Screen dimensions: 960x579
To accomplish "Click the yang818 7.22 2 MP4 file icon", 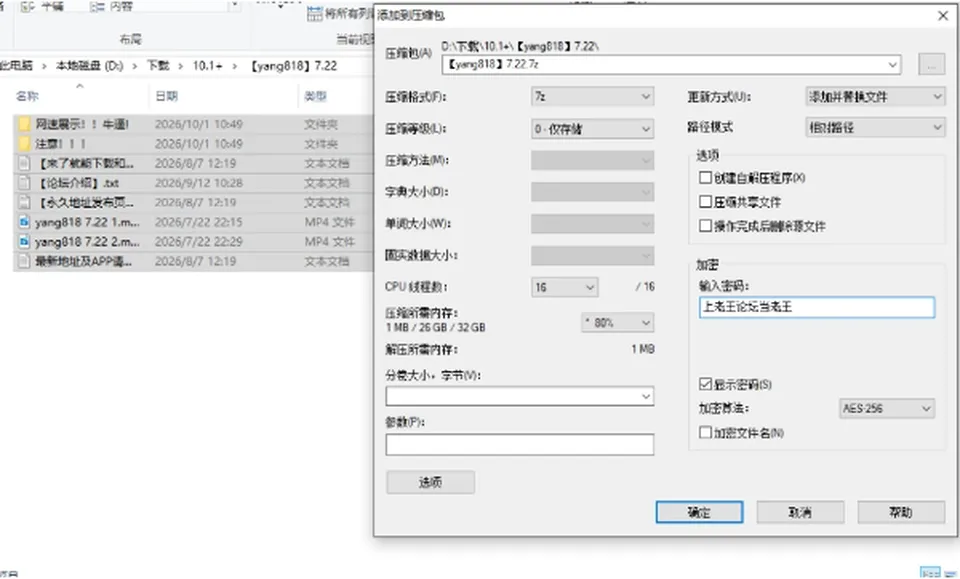I will [24, 242].
